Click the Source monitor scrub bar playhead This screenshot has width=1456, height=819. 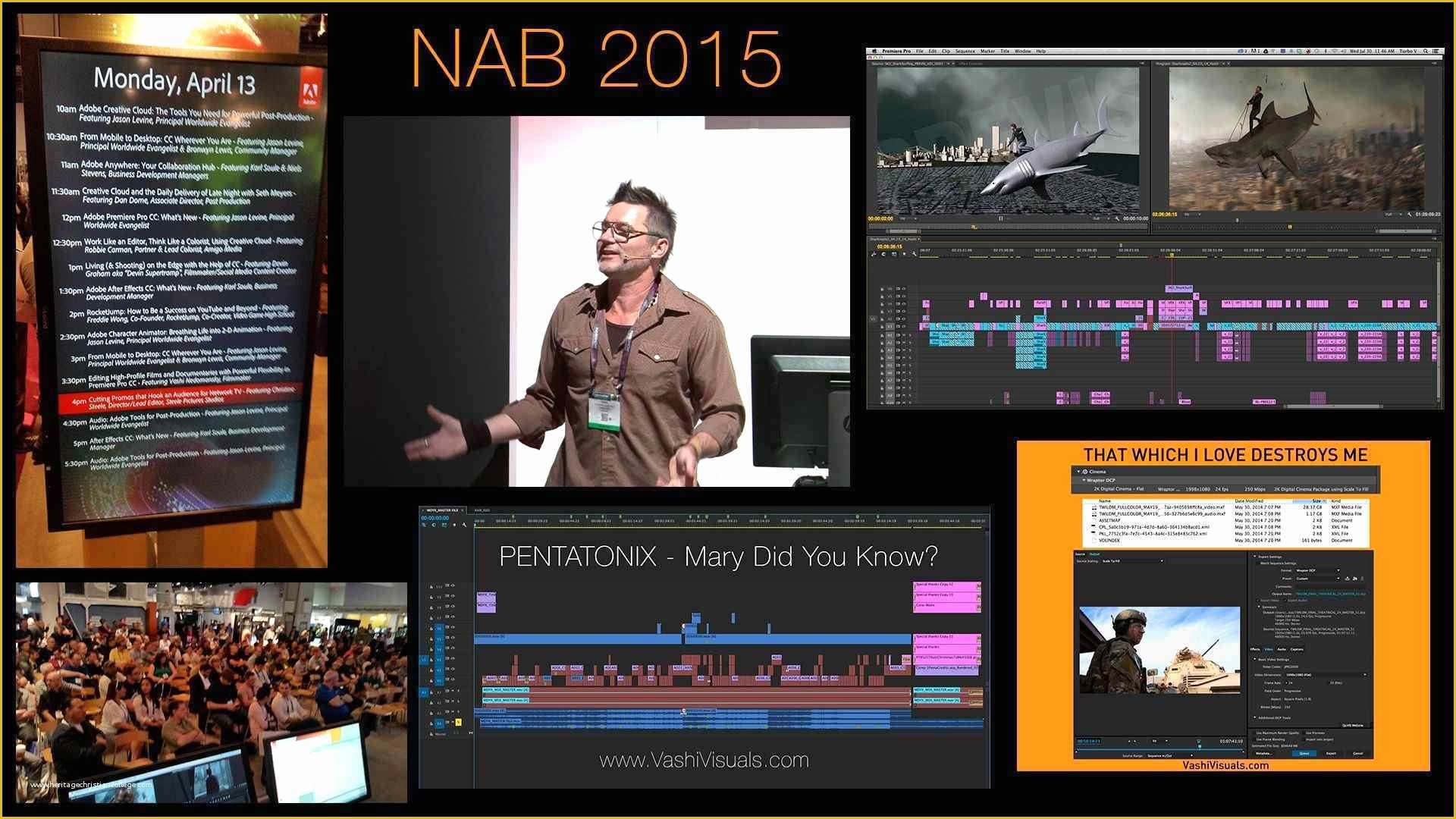(x=974, y=227)
